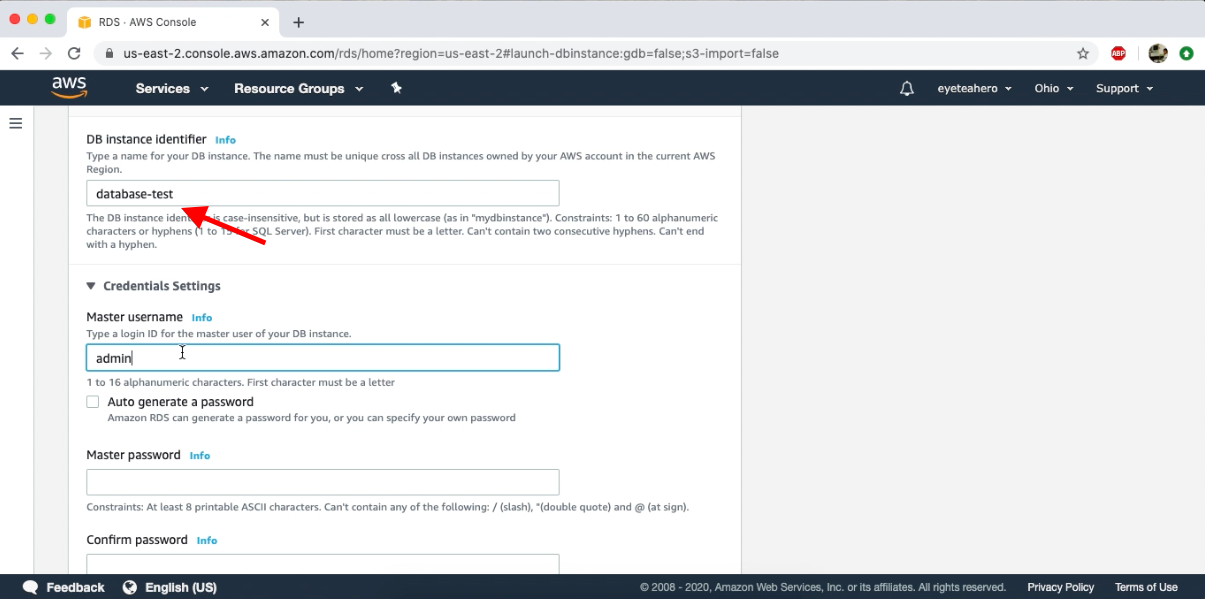Open the eyeteahero account menu
Viewport: 1205px width, 599px height.
coord(974,88)
